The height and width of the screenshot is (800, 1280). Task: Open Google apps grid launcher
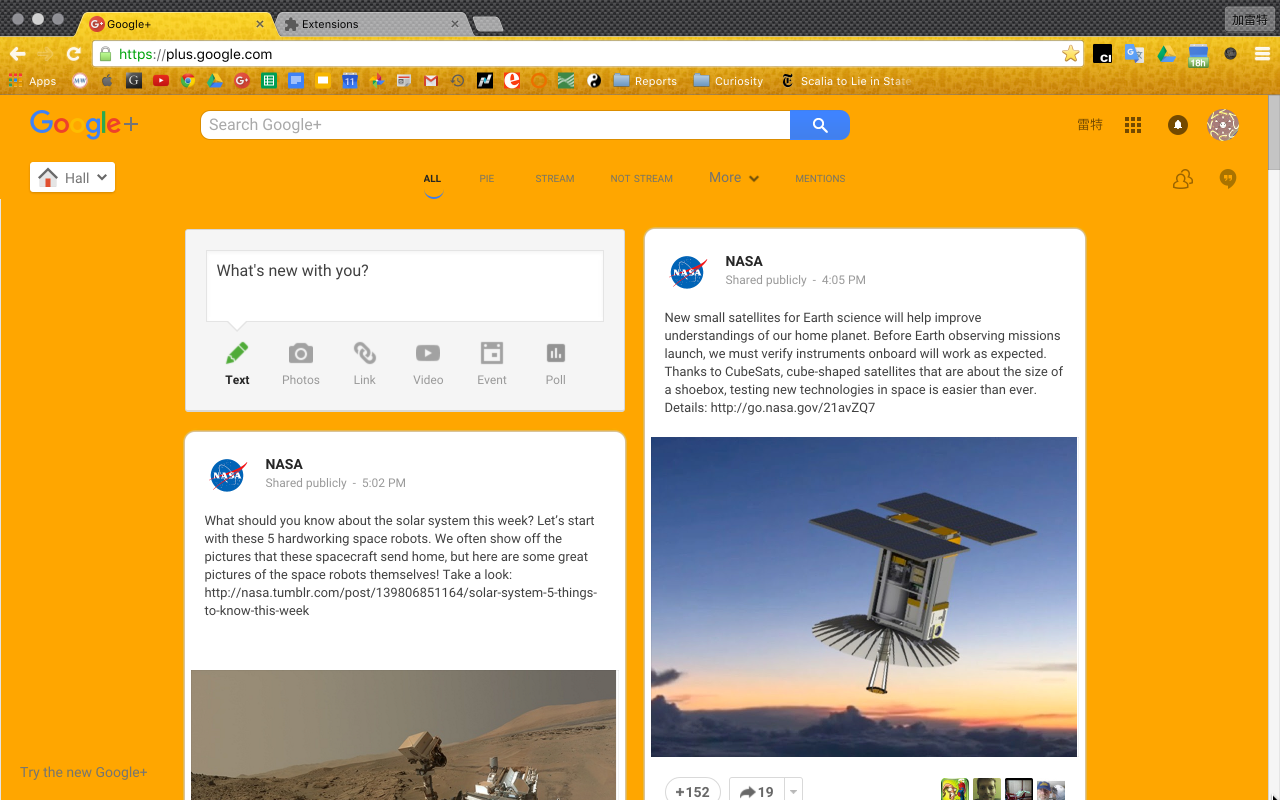pyautogui.click(x=1133, y=125)
